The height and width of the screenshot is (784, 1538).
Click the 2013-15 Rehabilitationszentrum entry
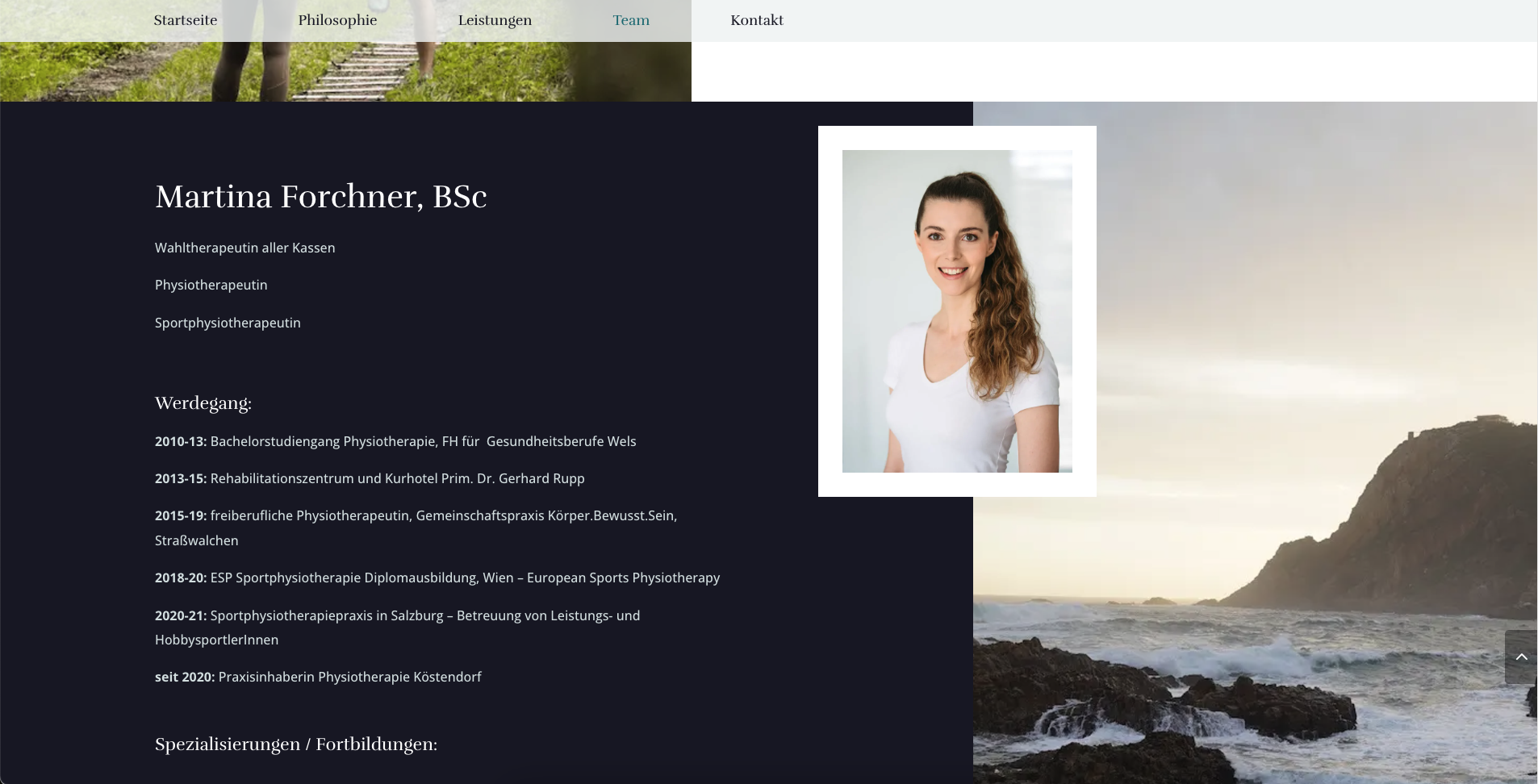[x=369, y=478]
